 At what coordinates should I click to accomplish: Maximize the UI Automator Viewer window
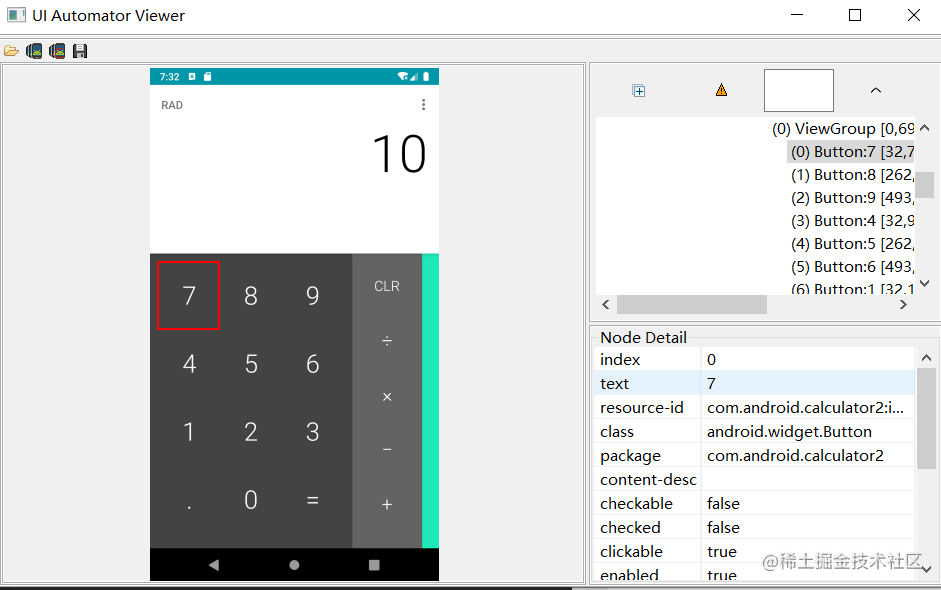pos(855,15)
